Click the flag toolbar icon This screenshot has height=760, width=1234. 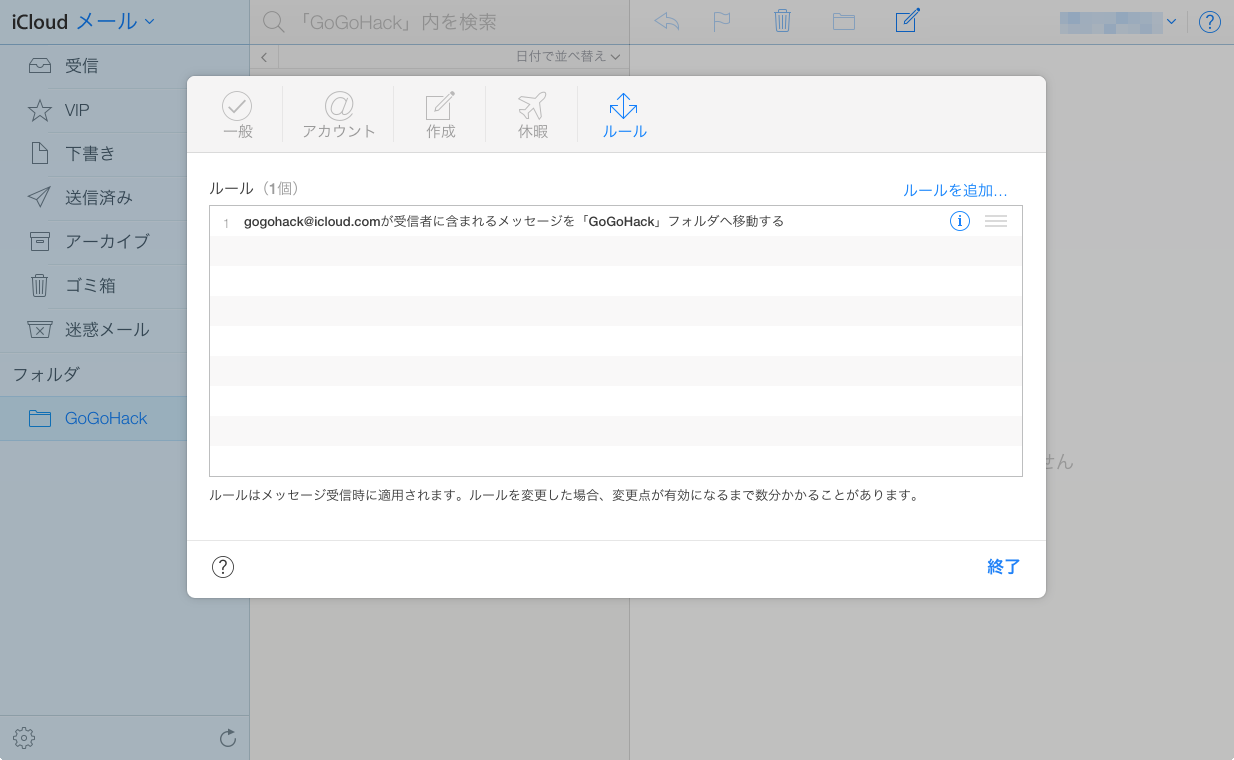pyautogui.click(x=722, y=21)
